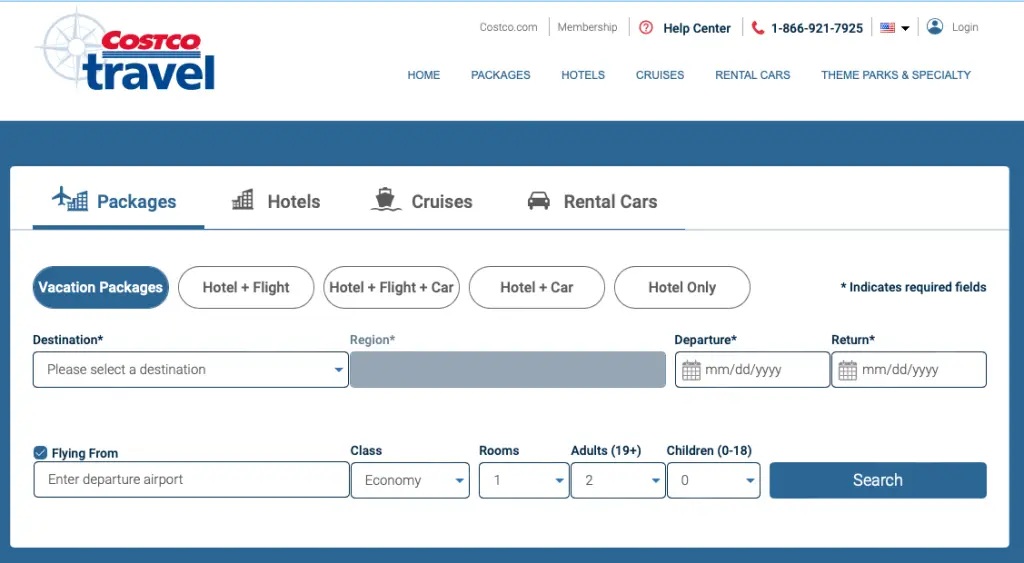1024x563 pixels.
Task: Click the Enter departure airport field
Action: click(191, 479)
